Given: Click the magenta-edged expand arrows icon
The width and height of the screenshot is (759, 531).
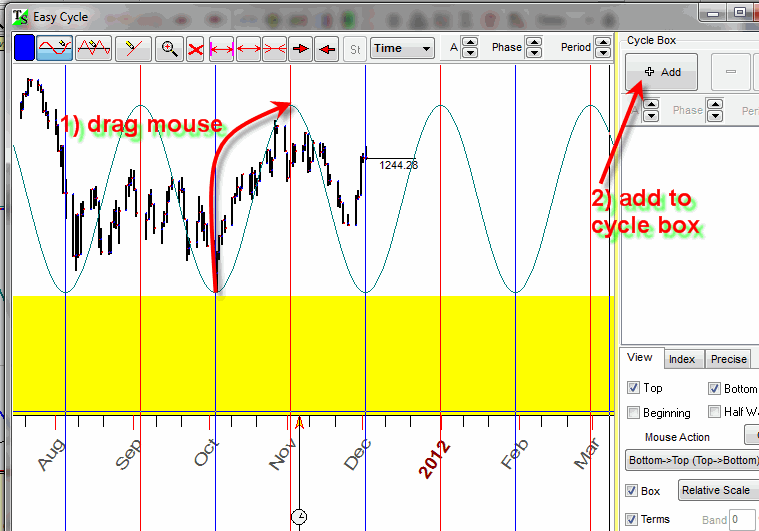Looking at the screenshot, I should coord(222,48).
